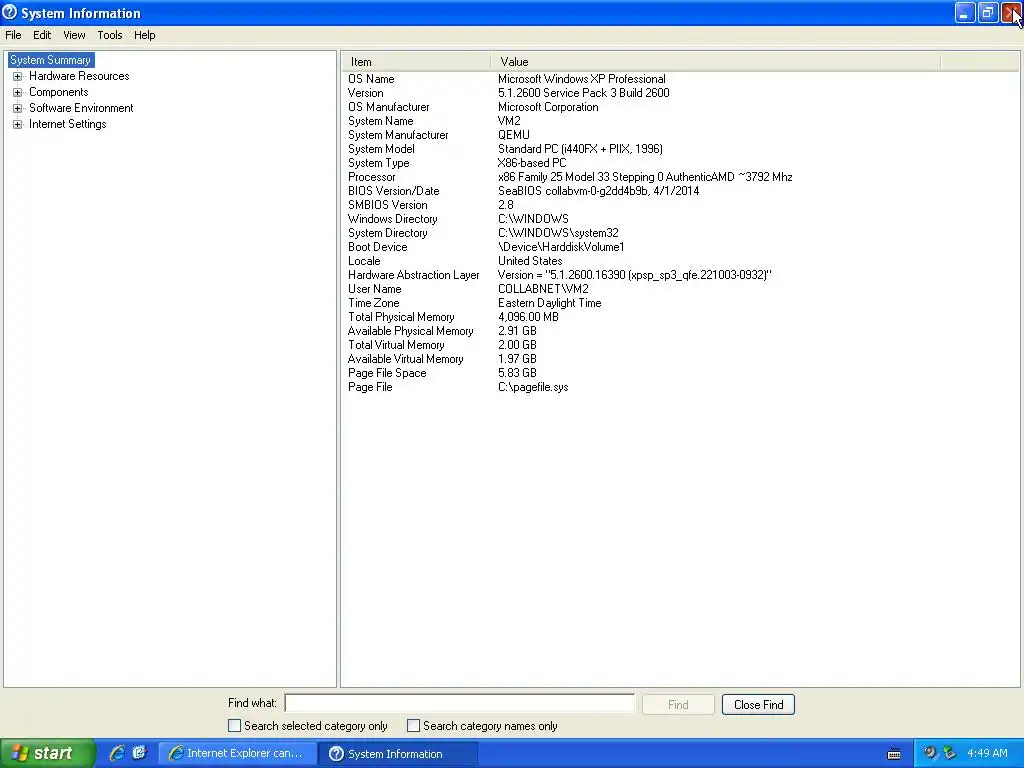The image size is (1024, 768).
Task: Click System Information taskbar button
Action: click(x=398, y=754)
